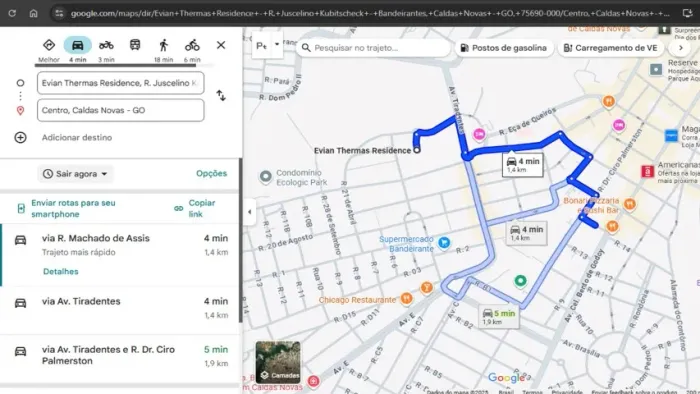This screenshot has width=700, height=394.
Task: Open the Camadas layers thumbnail
Action: 278,363
